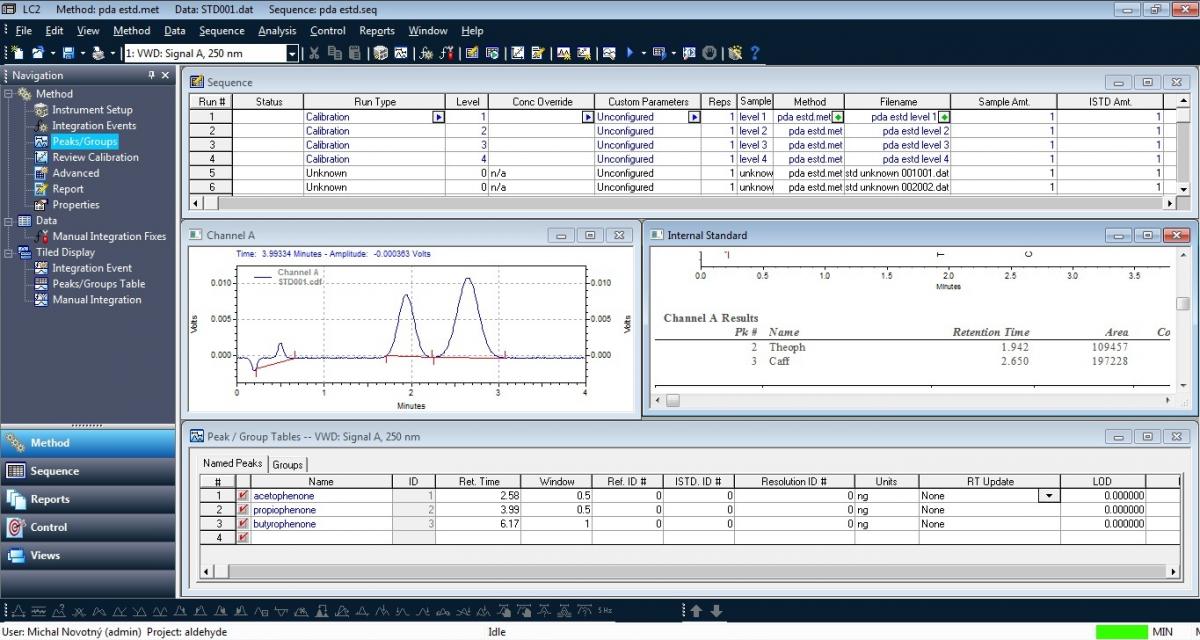Click the Control navigation pane button
The image size is (1200, 640).
(x=88, y=527)
